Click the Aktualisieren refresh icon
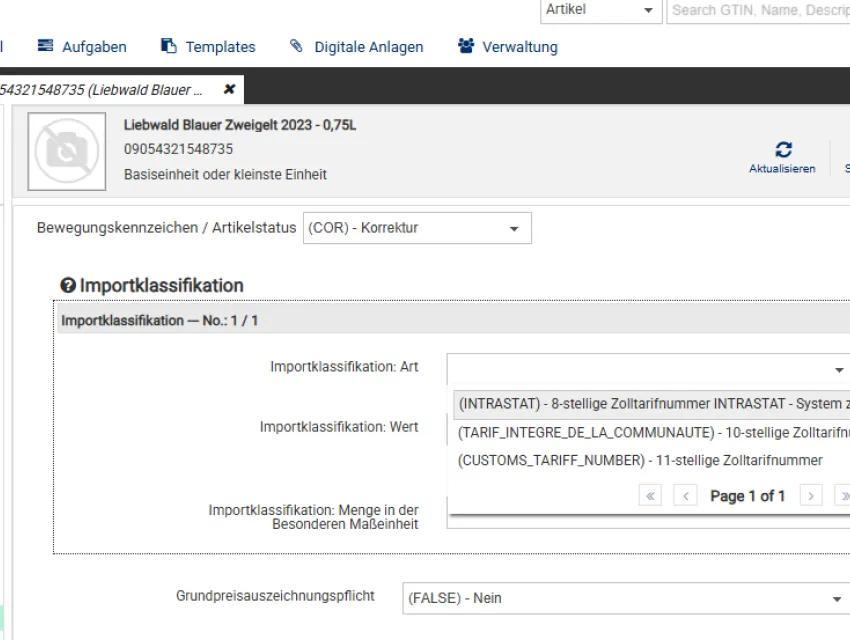The width and height of the screenshot is (850, 640). 783,148
